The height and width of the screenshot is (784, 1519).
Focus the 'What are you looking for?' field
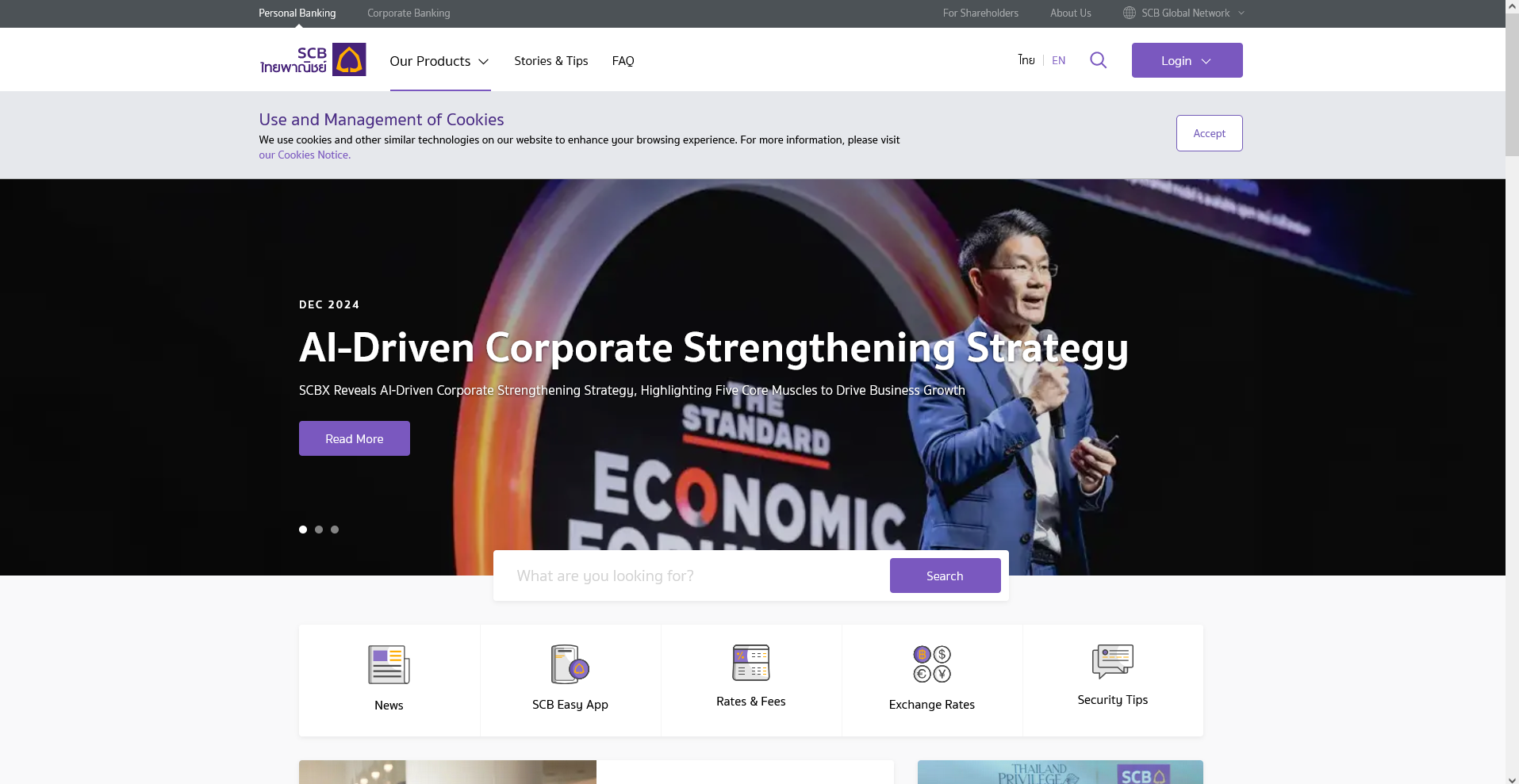coord(691,576)
